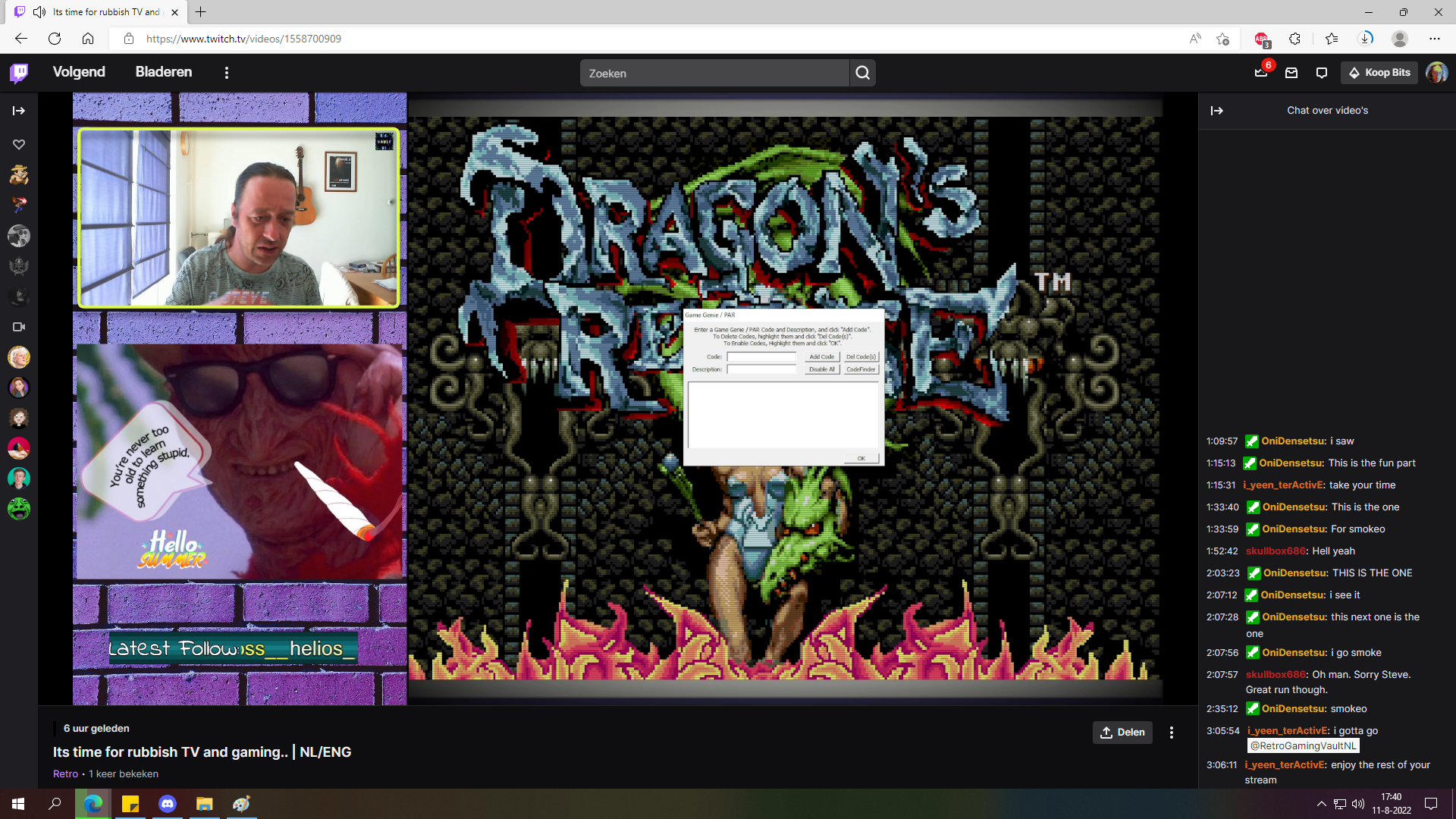Click the Delen share button
Screen dimensions: 1456x819
pos(1122,732)
